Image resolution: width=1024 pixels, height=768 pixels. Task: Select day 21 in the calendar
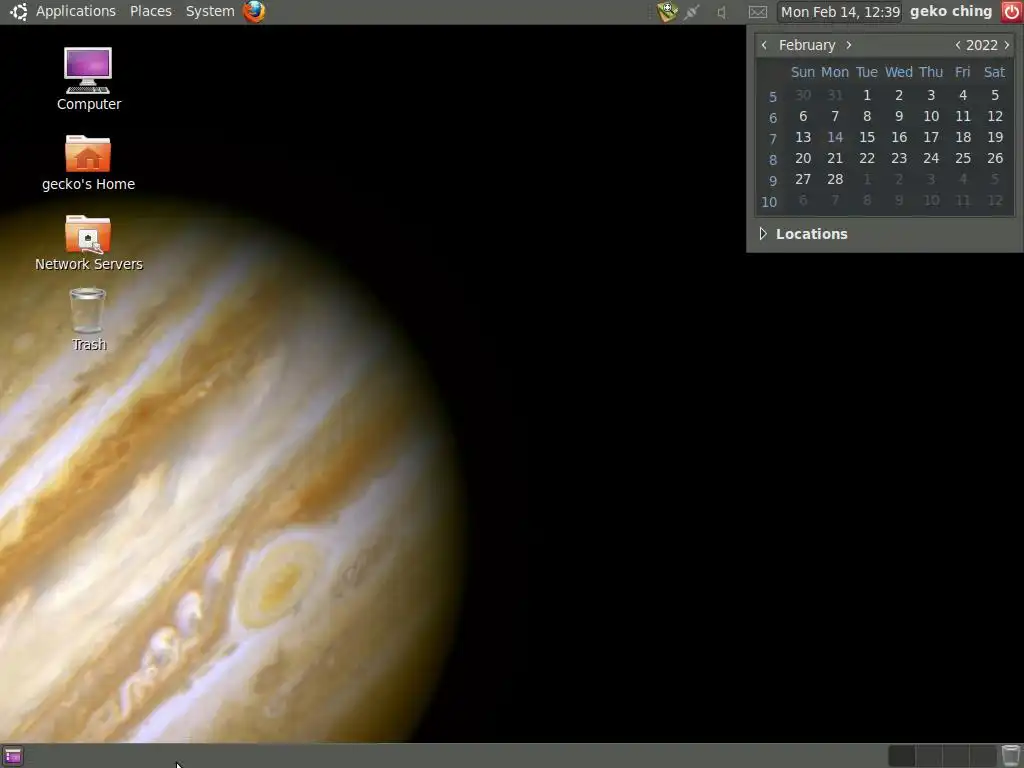[835, 158]
